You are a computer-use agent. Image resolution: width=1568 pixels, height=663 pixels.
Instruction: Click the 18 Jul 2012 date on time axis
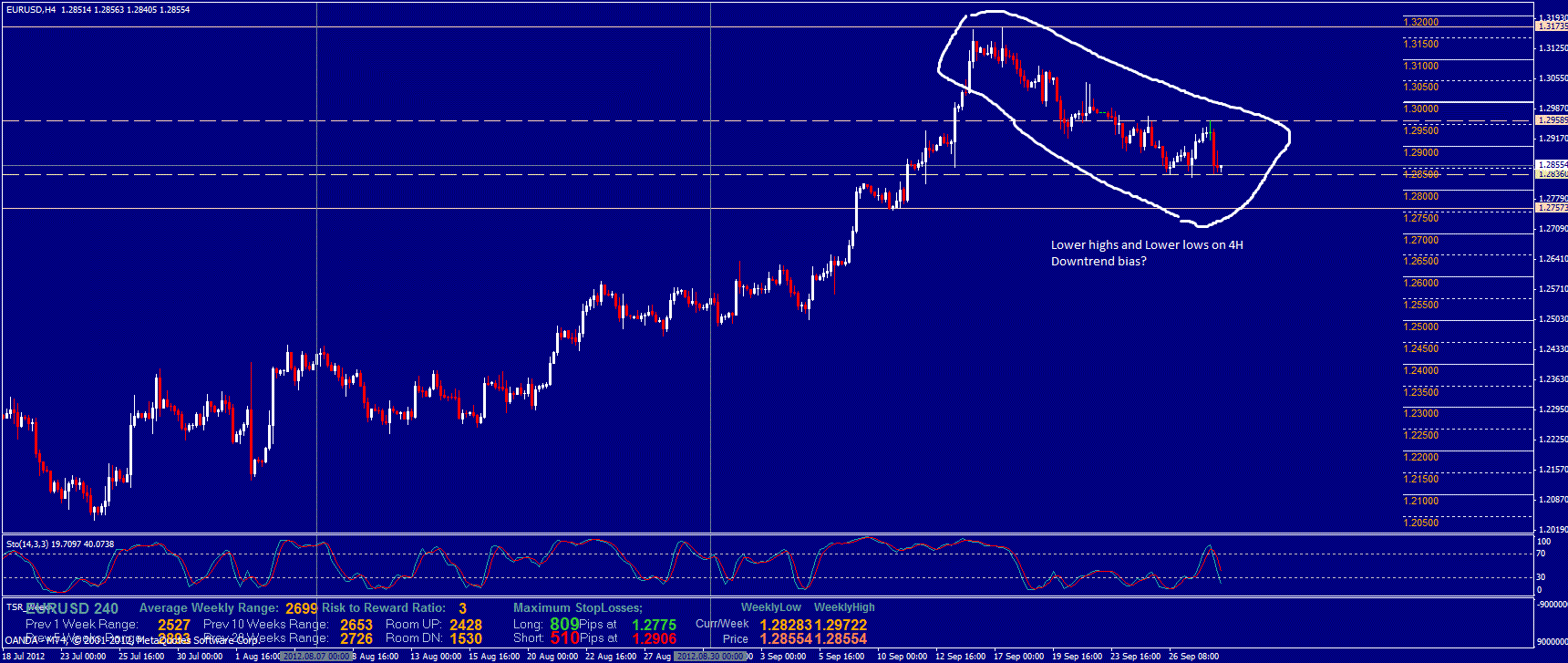24,656
